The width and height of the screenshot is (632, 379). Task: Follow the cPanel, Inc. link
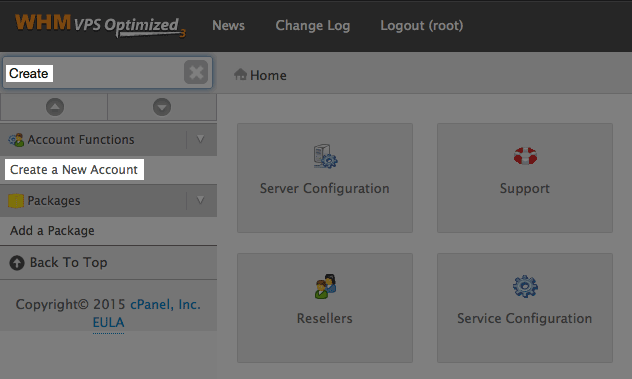pos(165,304)
